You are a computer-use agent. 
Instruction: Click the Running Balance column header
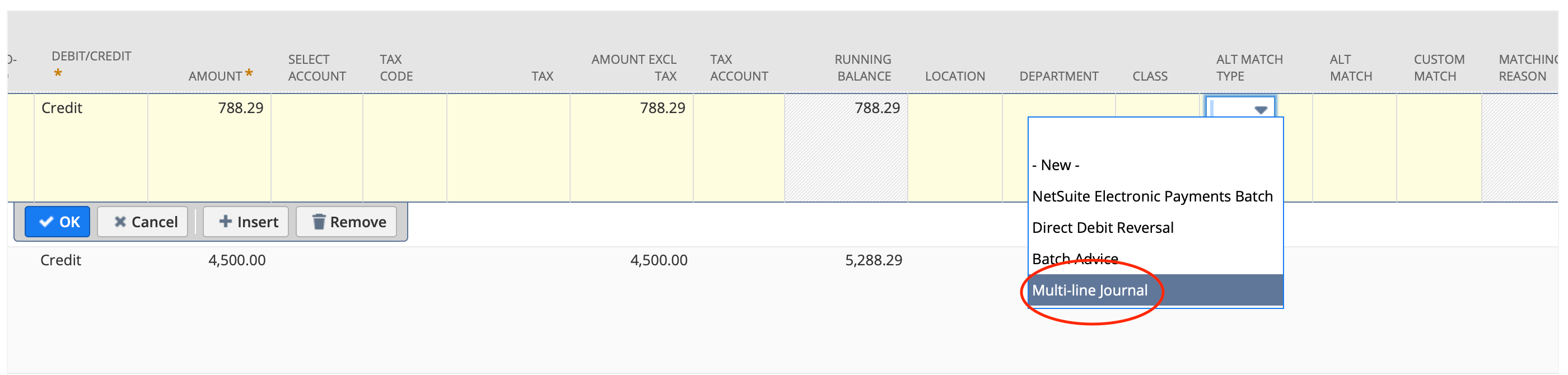[x=862, y=68]
